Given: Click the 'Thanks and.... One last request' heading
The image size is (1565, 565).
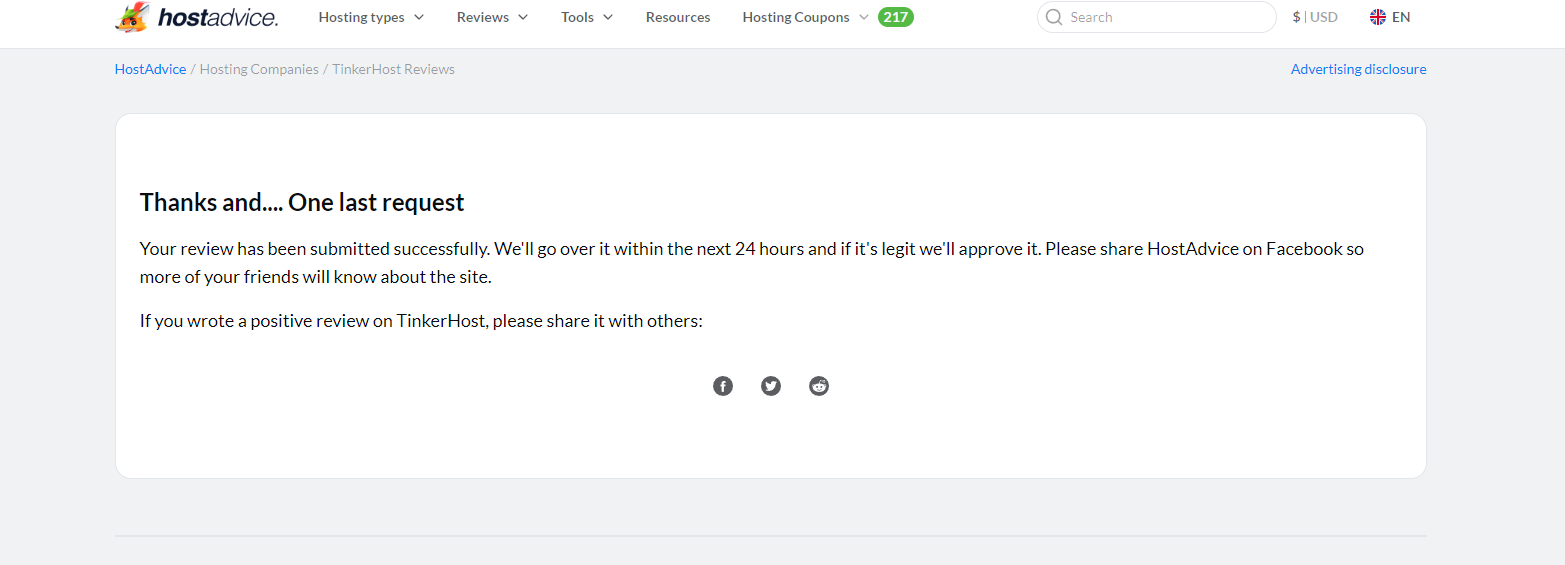Looking at the screenshot, I should (x=302, y=202).
